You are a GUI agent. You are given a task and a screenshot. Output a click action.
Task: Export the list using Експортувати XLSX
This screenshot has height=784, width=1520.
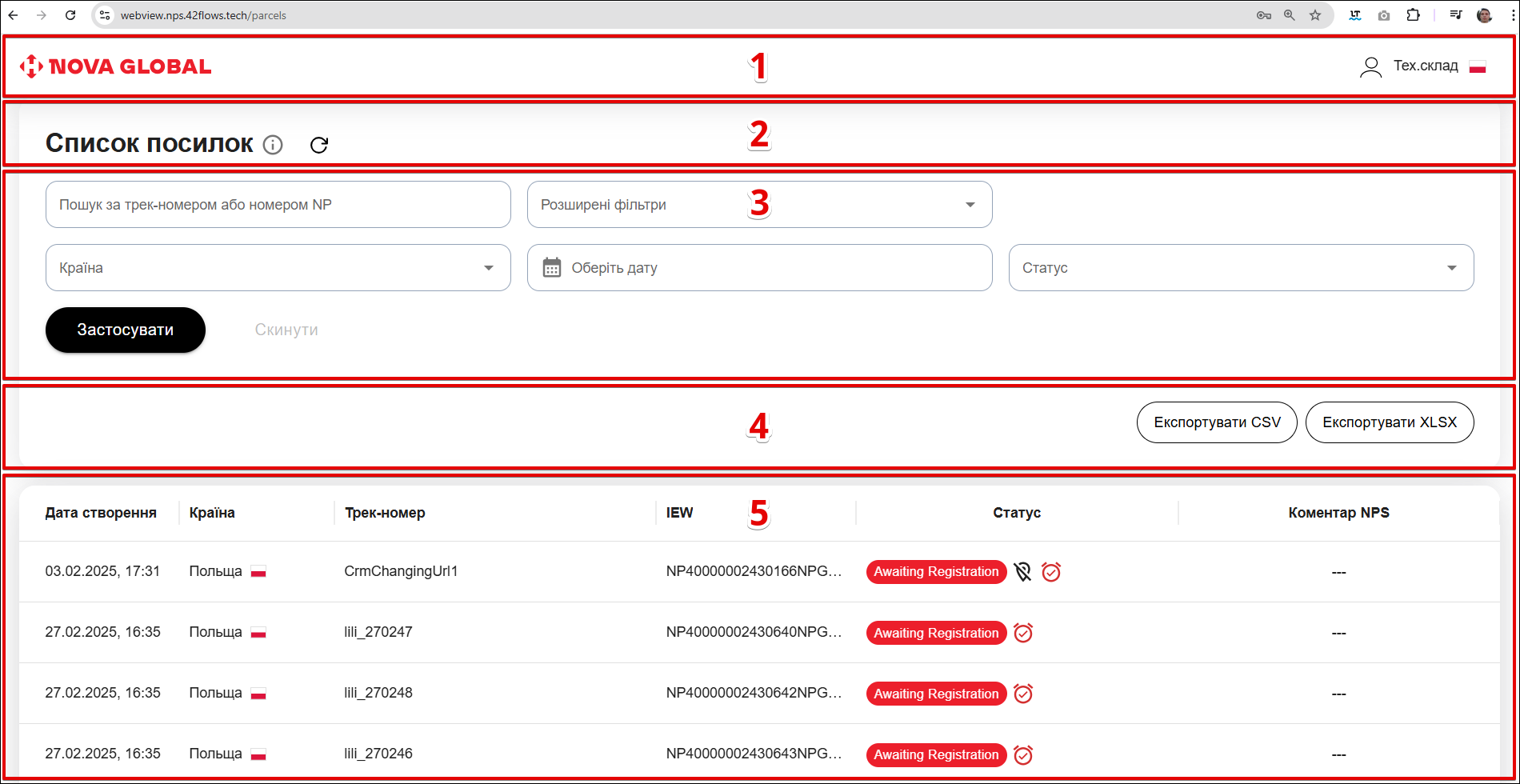pos(1390,422)
